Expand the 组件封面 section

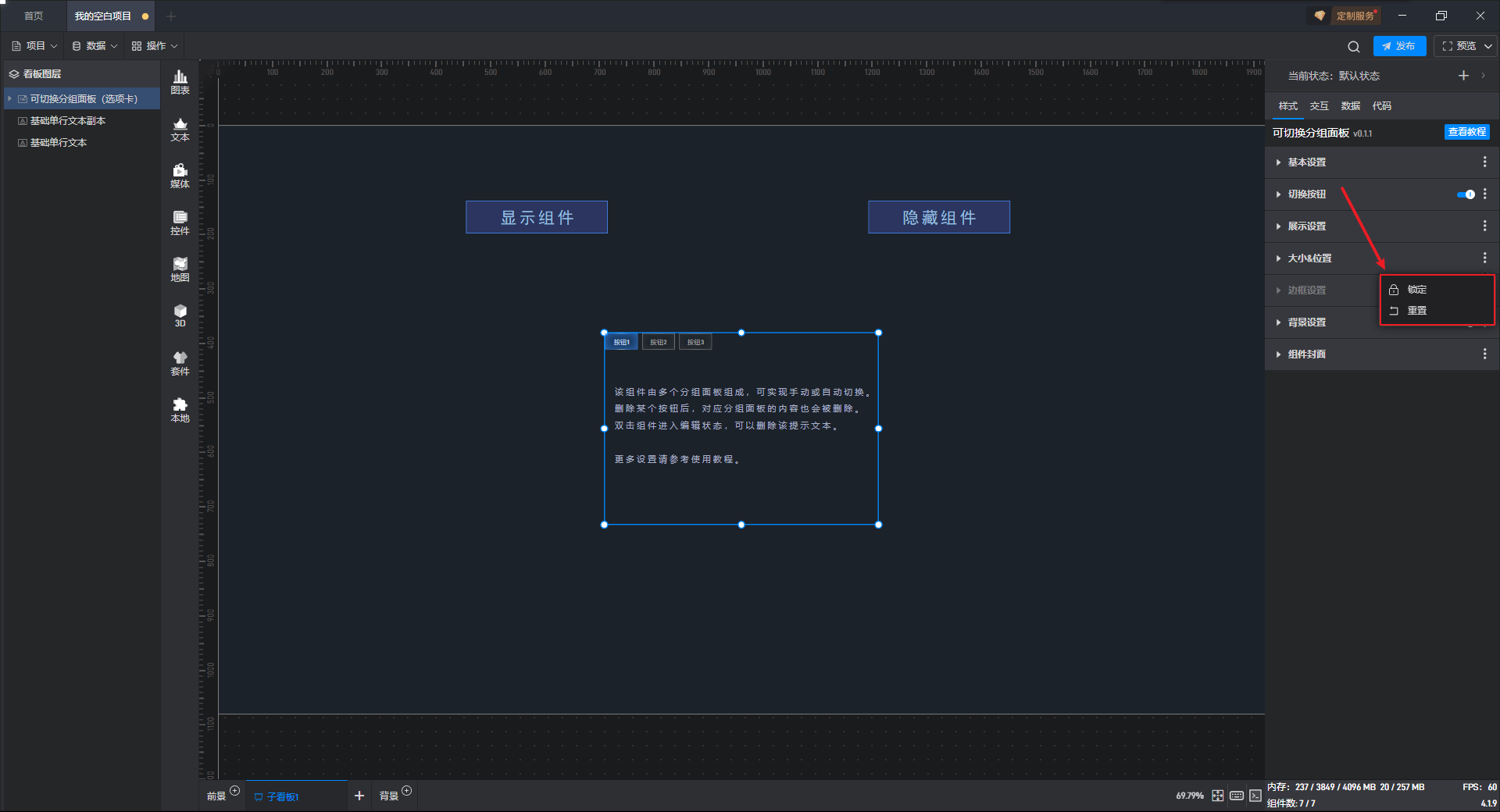1278,354
